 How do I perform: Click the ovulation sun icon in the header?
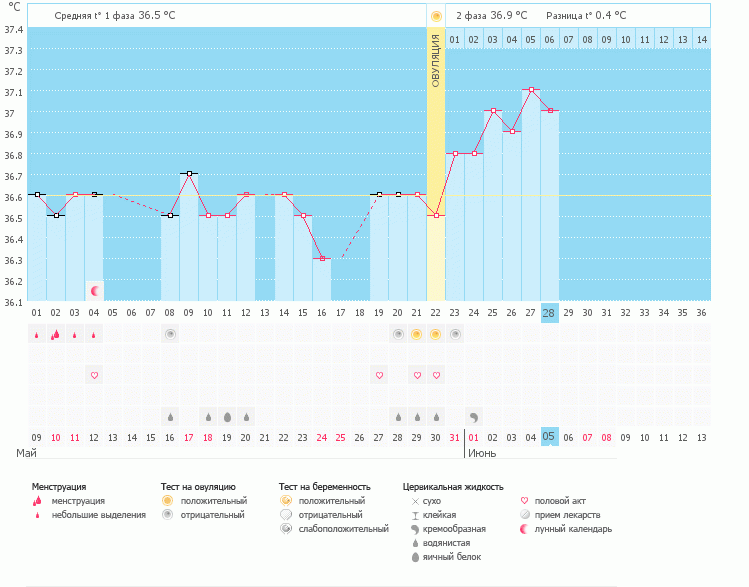click(436, 16)
